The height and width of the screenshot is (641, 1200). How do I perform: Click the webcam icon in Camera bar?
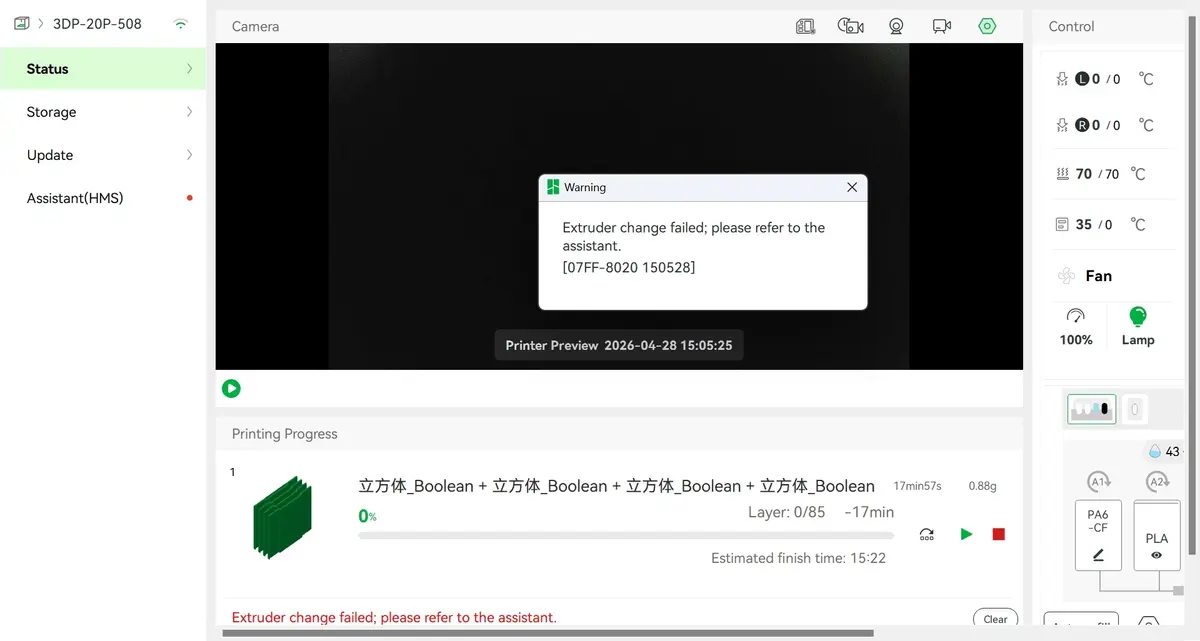point(896,27)
